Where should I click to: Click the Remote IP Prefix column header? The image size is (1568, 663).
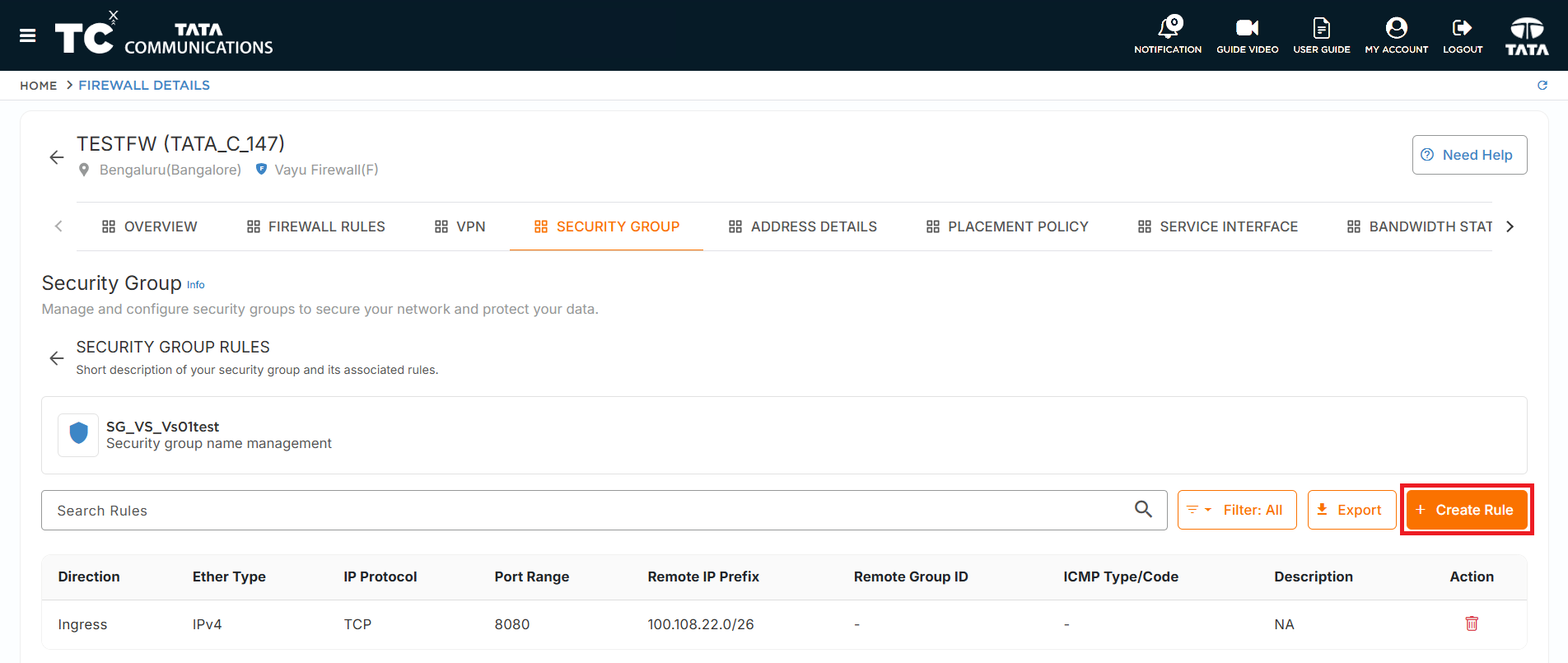(703, 577)
